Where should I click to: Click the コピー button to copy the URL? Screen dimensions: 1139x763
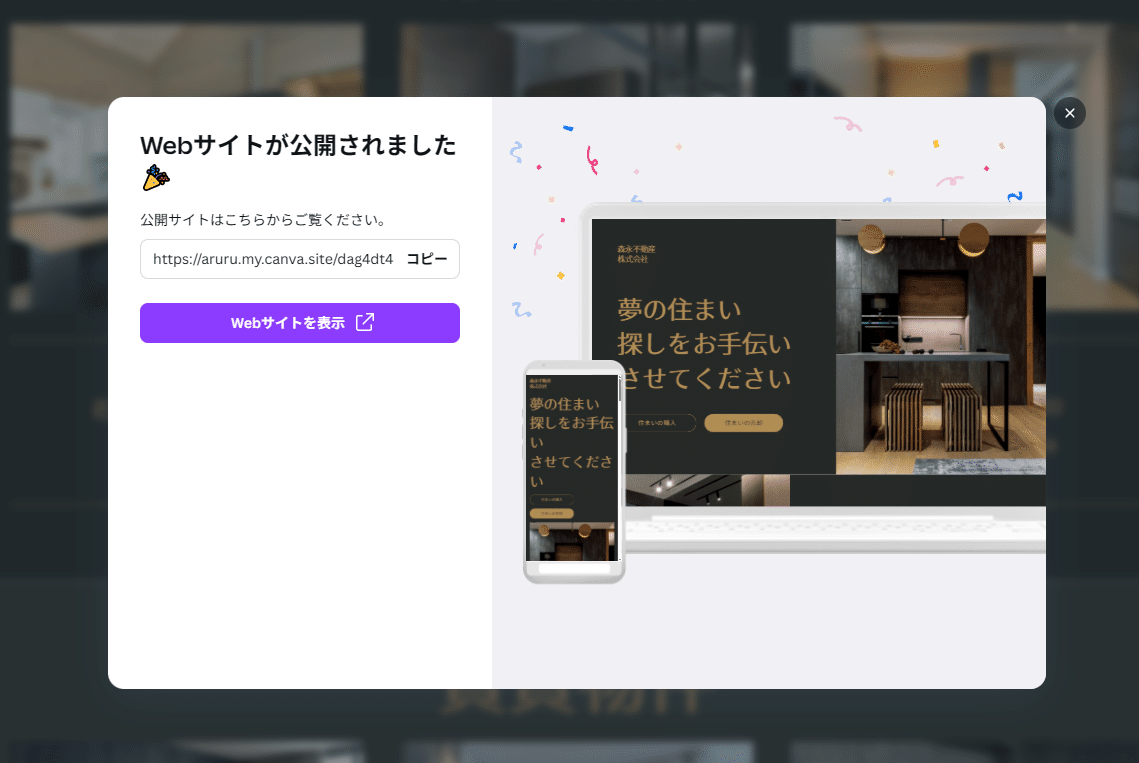click(428, 259)
